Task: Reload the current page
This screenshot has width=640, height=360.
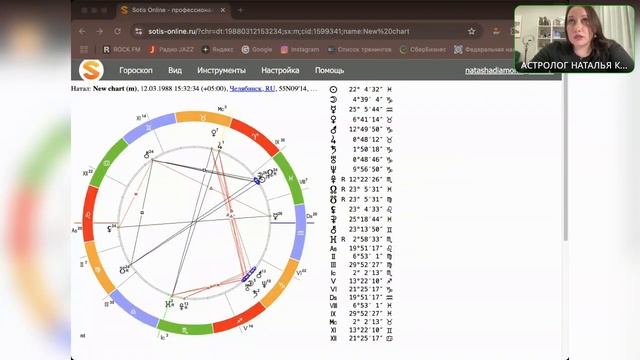Action: tap(118, 31)
